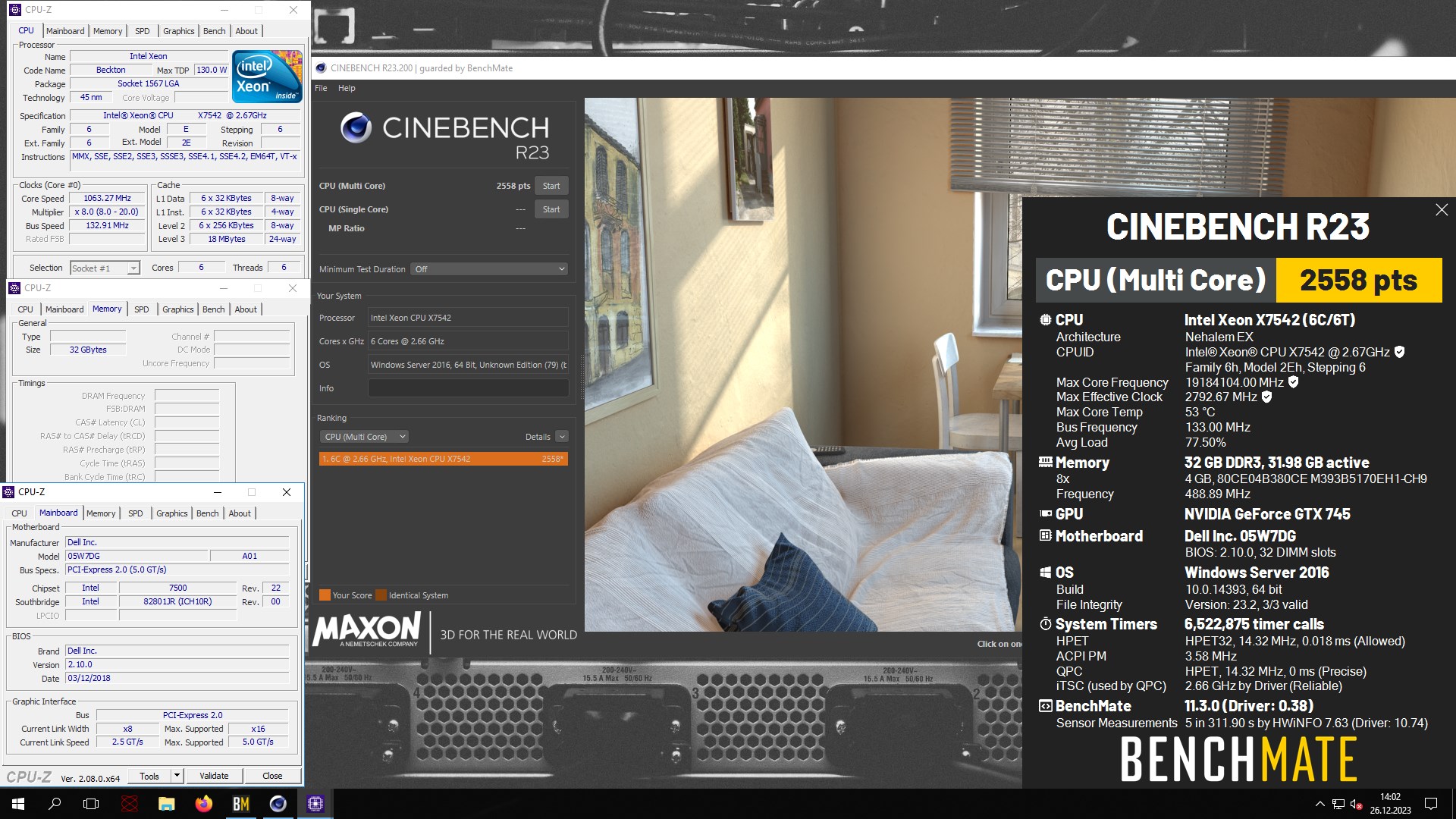Click CPUID verified shield icon
The height and width of the screenshot is (819, 1456).
point(1399,352)
